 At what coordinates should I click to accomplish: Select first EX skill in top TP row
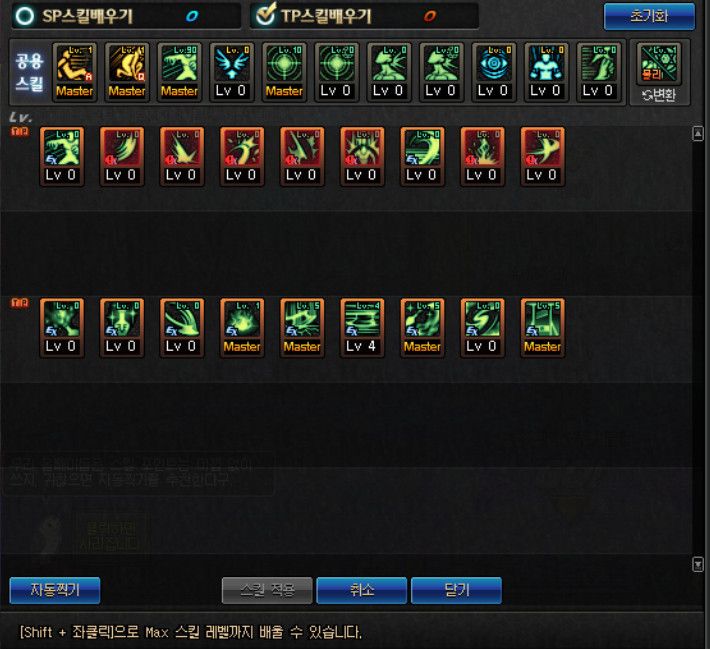click(62, 157)
